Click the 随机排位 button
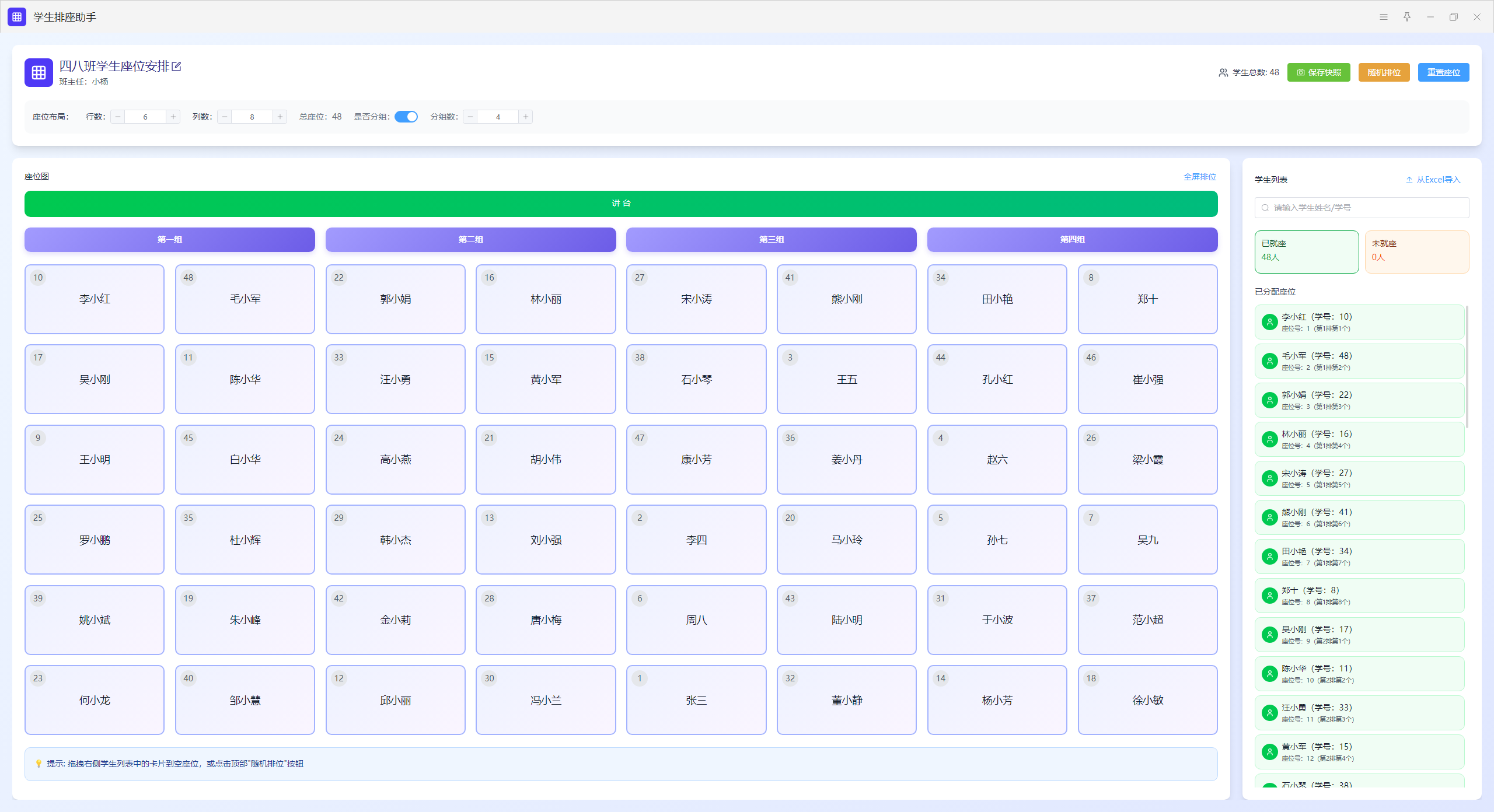This screenshot has height=812, width=1494. point(1384,72)
